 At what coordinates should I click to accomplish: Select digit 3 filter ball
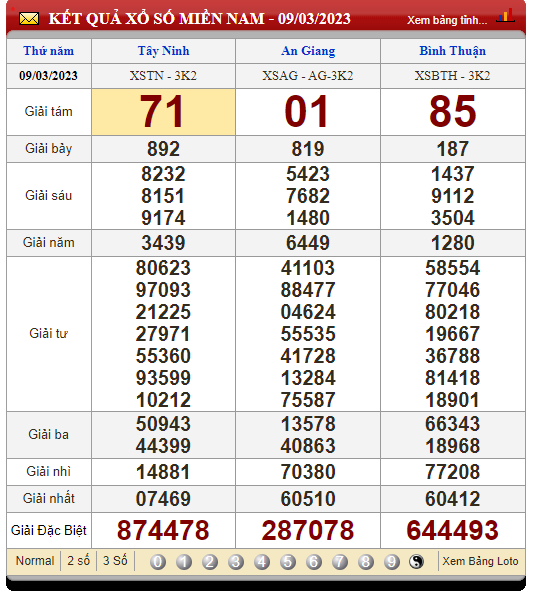(x=236, y=562)
